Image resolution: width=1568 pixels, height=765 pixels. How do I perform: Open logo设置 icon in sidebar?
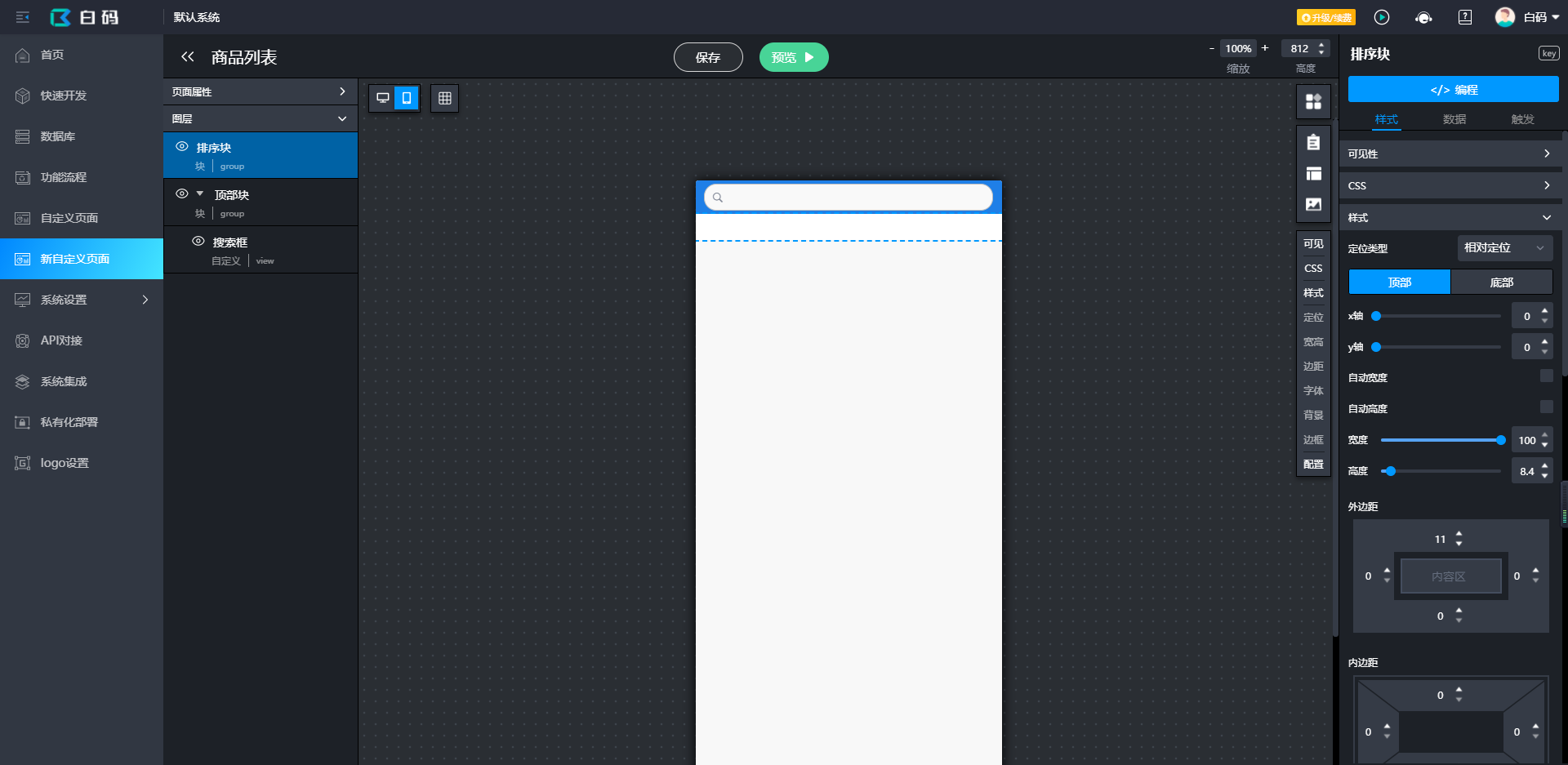pyautogui.click(x=23, y=463)
